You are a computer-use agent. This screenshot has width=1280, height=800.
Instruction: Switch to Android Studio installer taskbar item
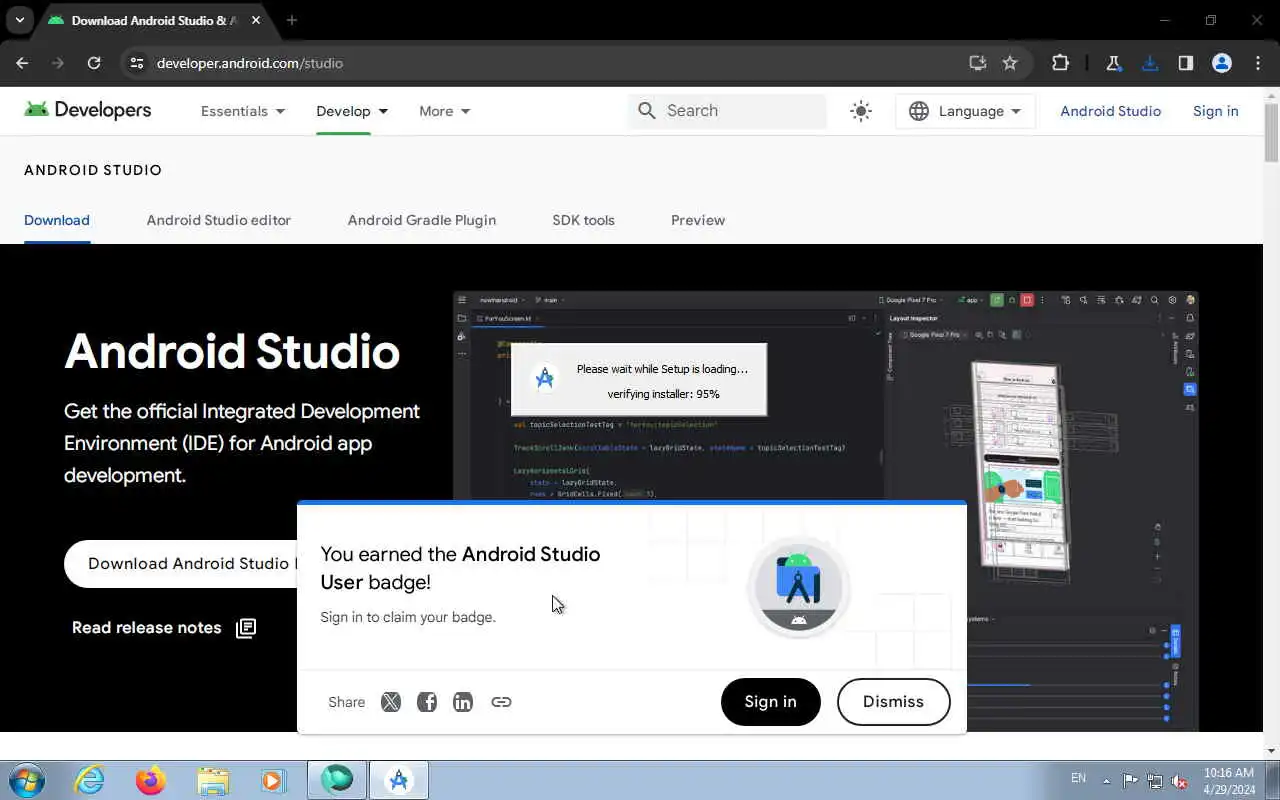[x=399, y=780]
